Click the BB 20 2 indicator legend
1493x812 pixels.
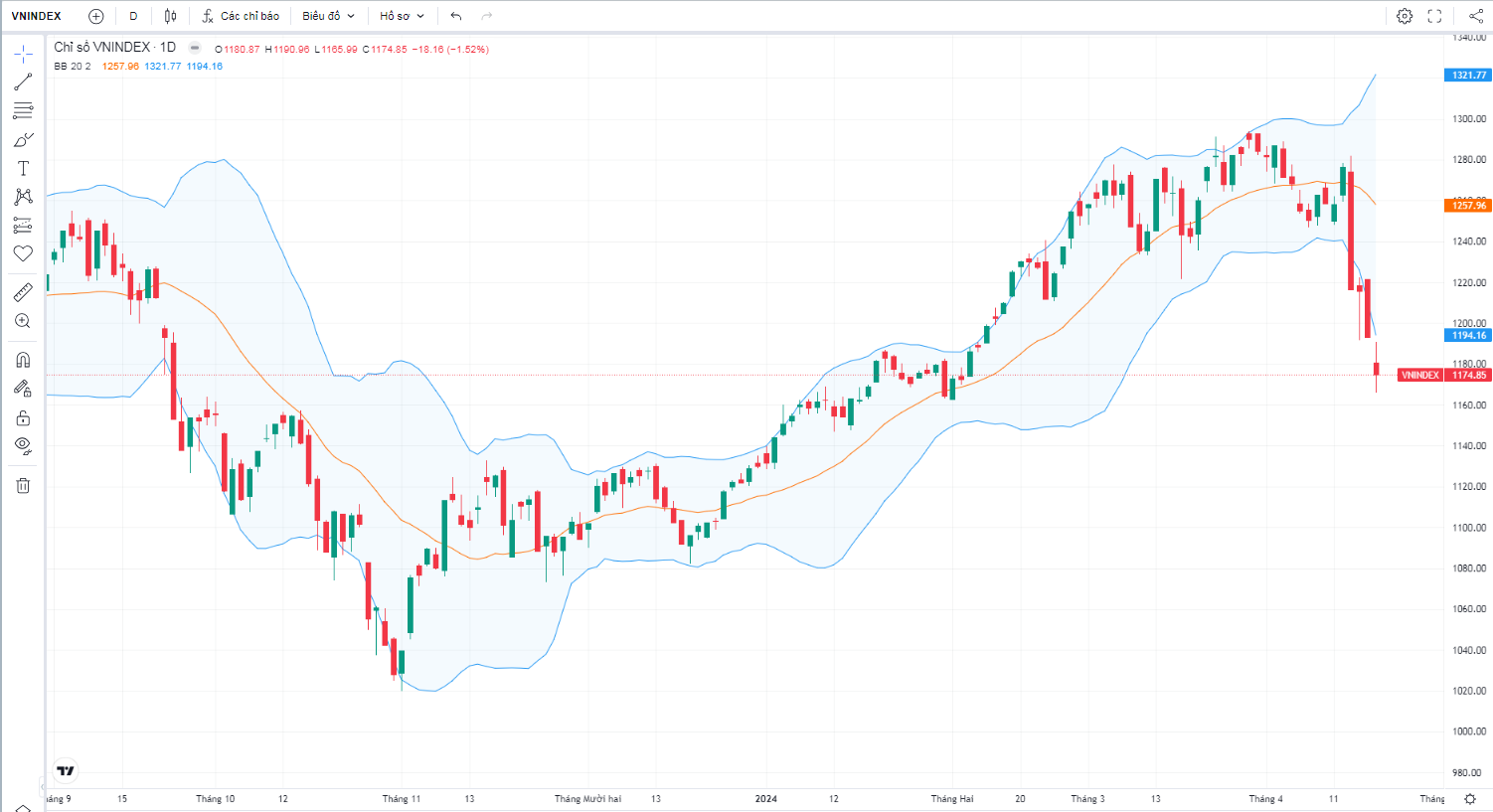click(73, 67)
